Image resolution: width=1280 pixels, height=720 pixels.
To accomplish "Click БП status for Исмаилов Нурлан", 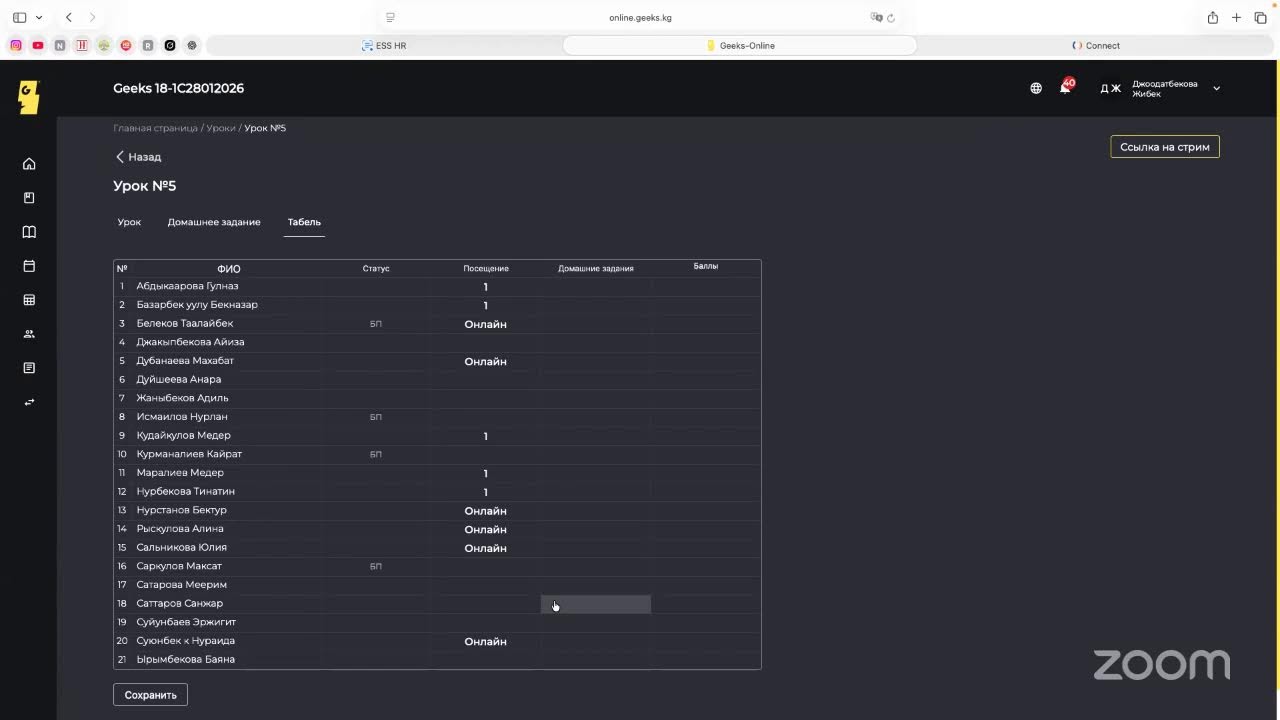I will coord(376,417).
